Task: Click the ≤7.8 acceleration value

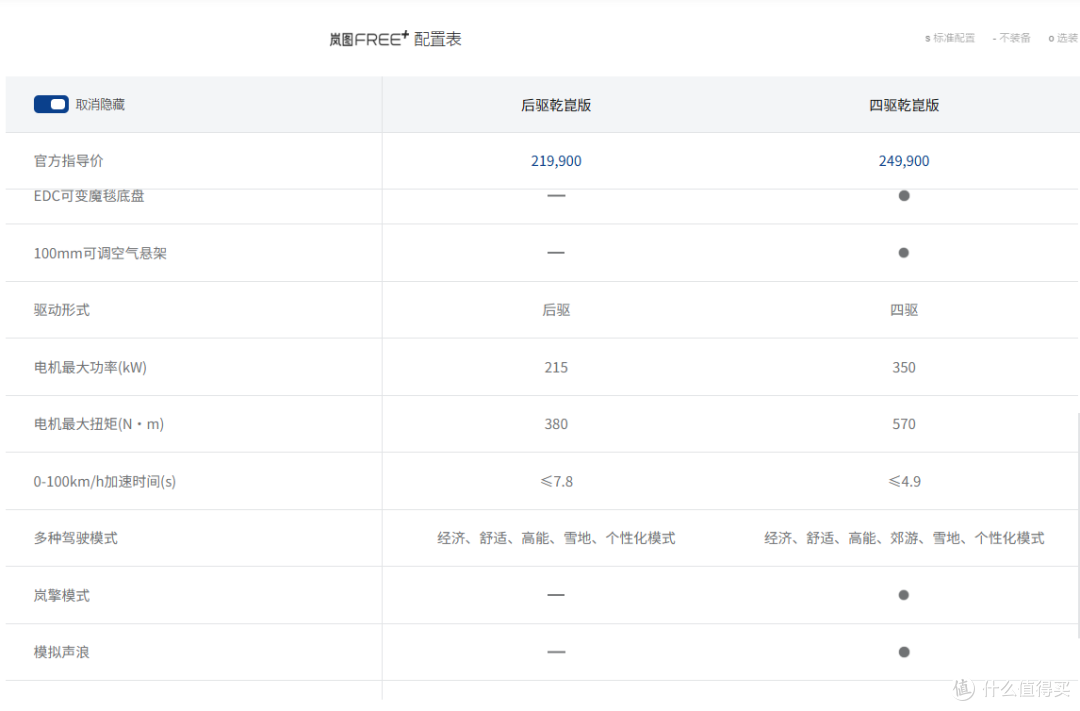Action: click(556, 482)
